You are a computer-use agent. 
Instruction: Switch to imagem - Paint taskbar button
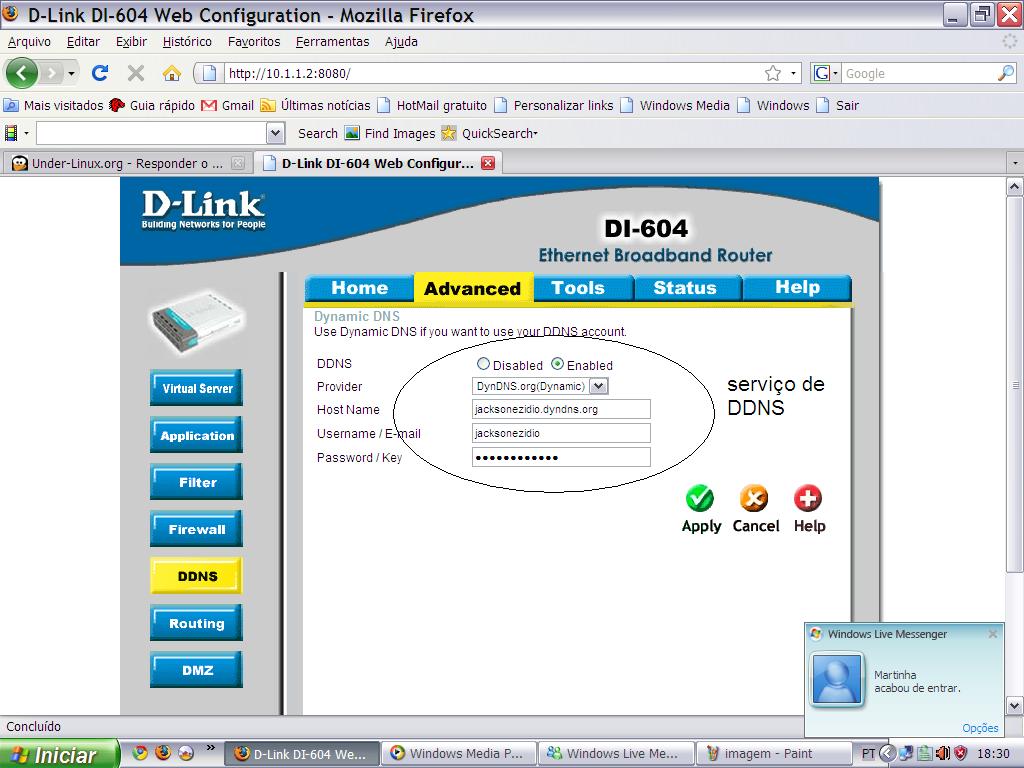(775, 754)
